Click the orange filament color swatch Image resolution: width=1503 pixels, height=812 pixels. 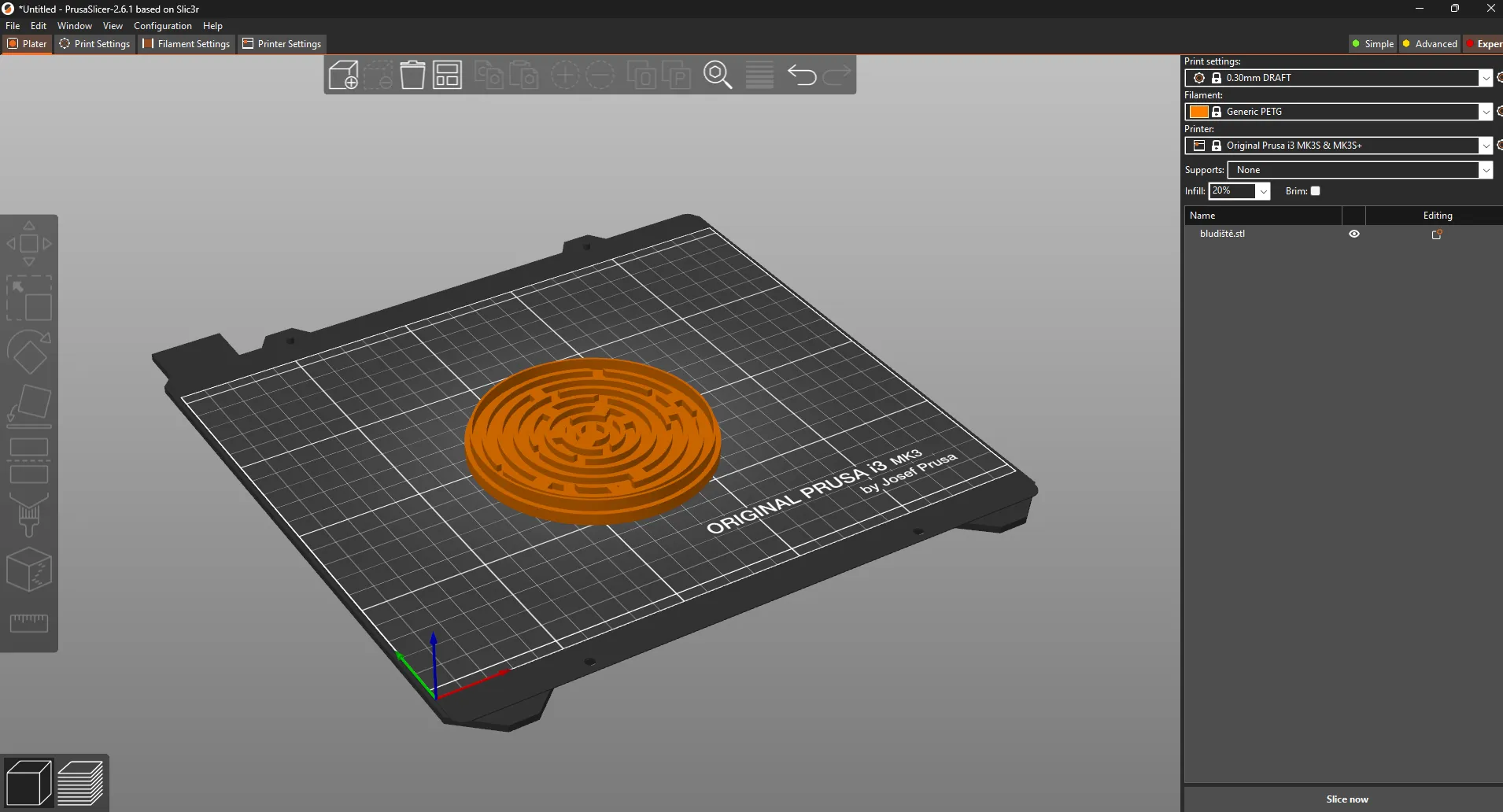(1198, 112)
